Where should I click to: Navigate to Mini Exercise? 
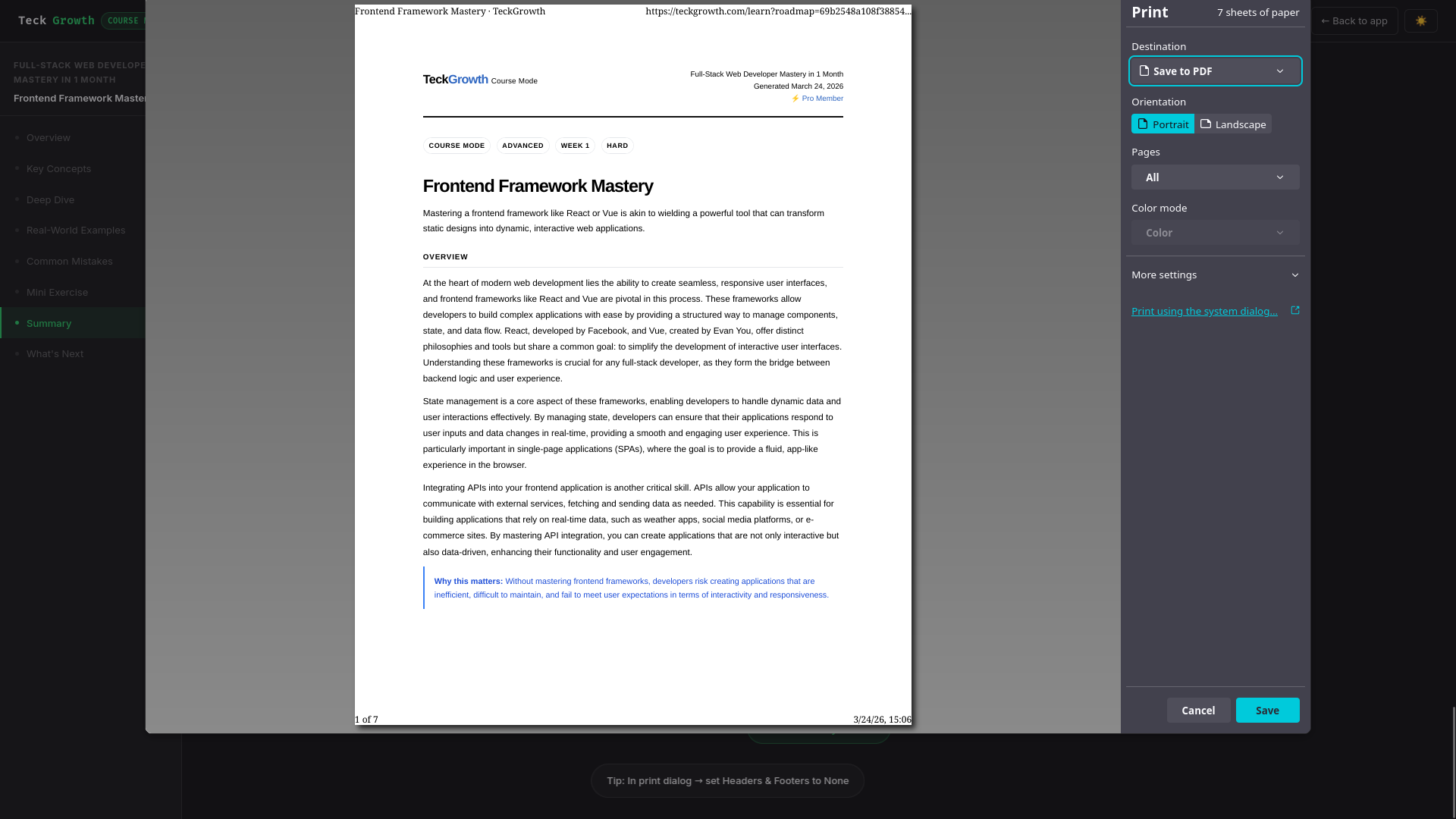pos(57,293)
